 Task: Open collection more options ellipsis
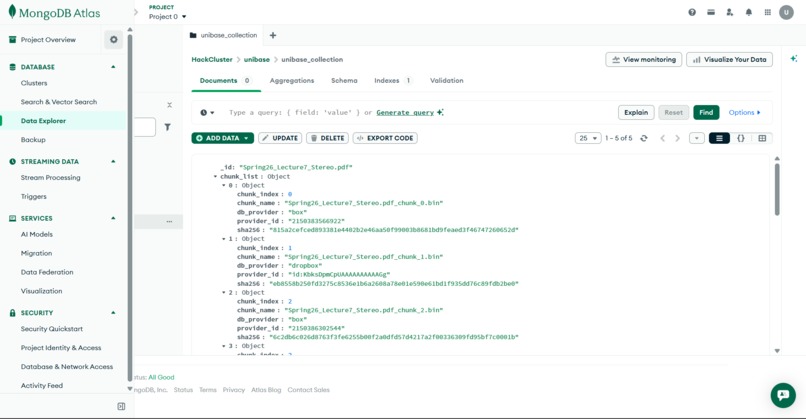pos(169,222)
